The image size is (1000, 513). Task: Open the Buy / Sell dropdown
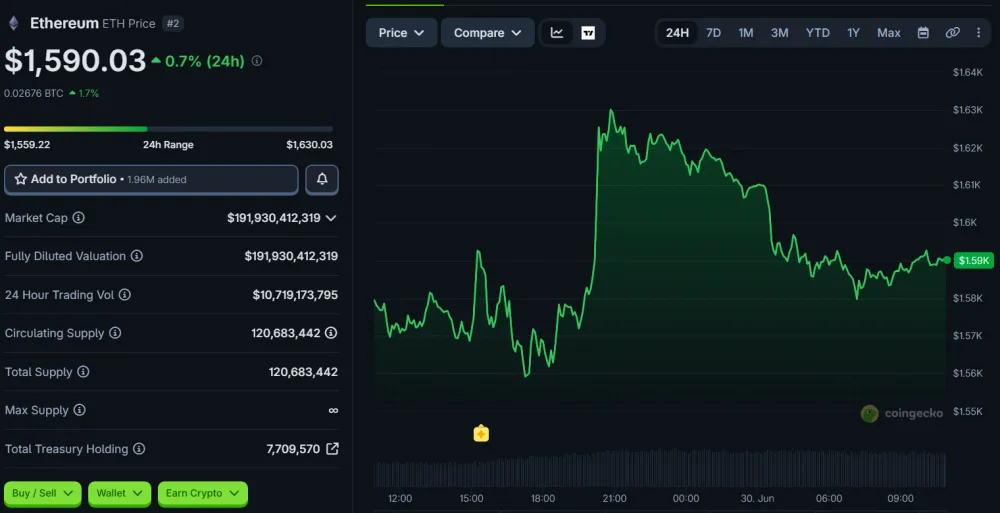tap(43, 494)
